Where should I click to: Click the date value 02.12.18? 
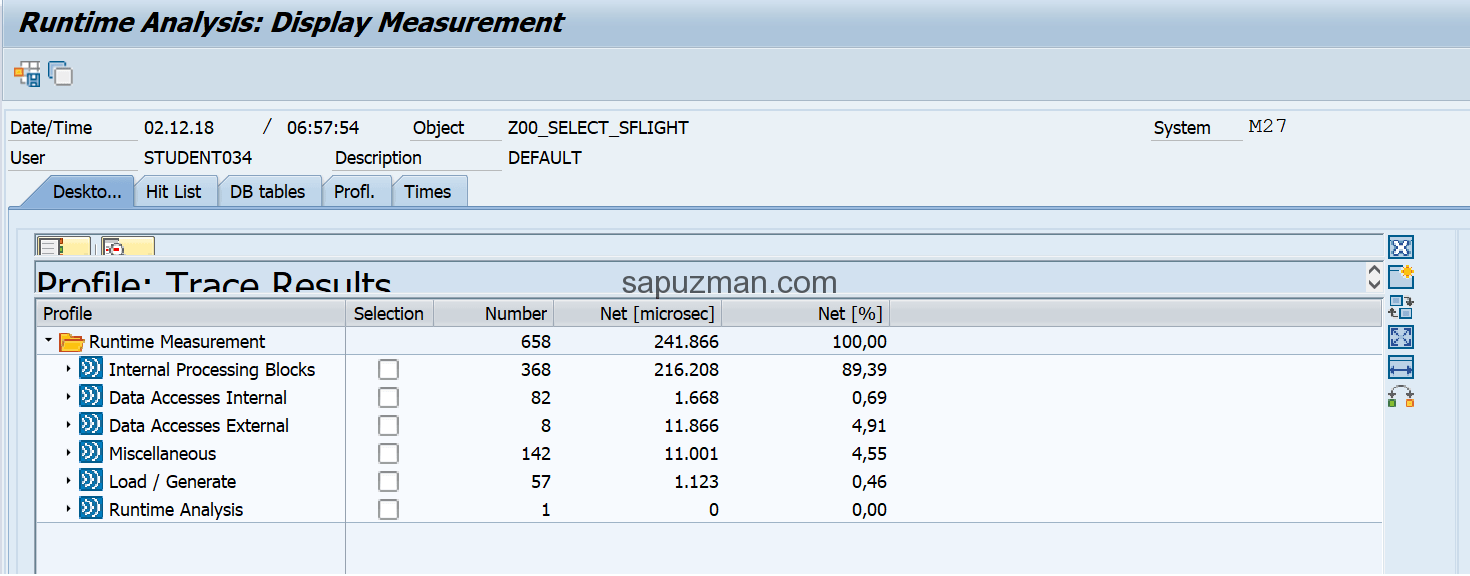click(x=179, y=128)
